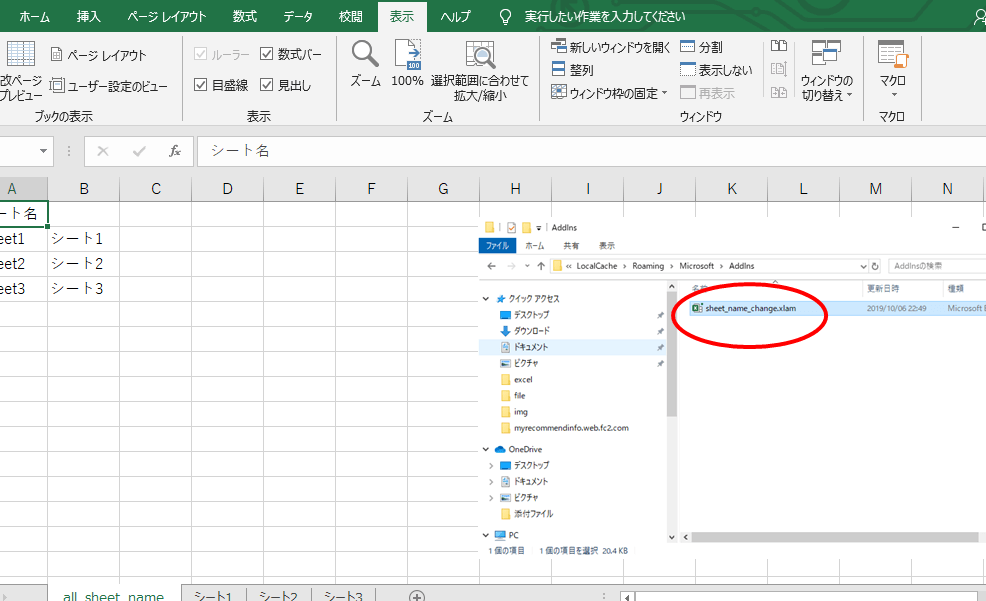Cancel the formula bar entry (X)
Image resolution: width=986 pixels, height=601 pixels.
(x=103, y=151)
